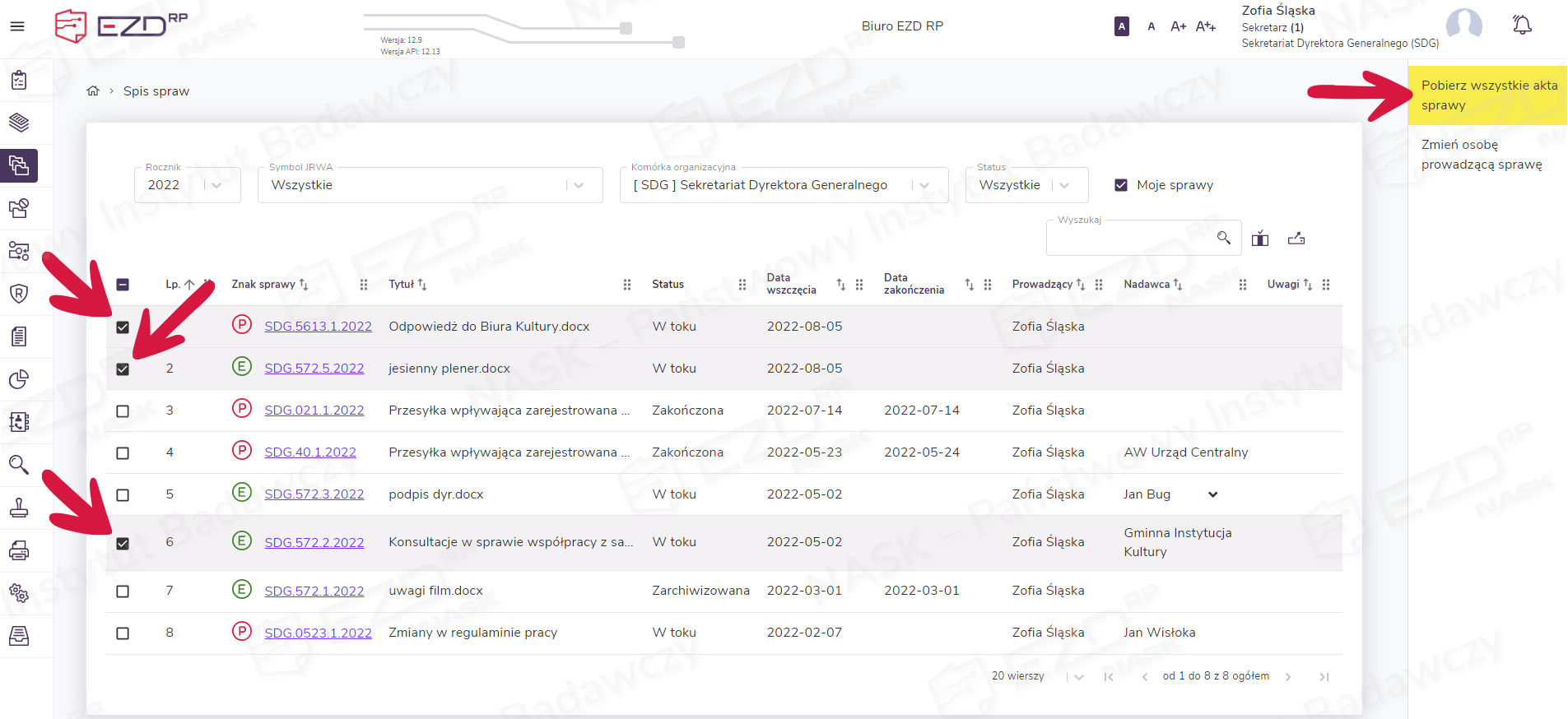The height and width of the screenshot is (719, 1568).
Task: Click the home icon in breadcrumb
Action: (x=93, y=91)
